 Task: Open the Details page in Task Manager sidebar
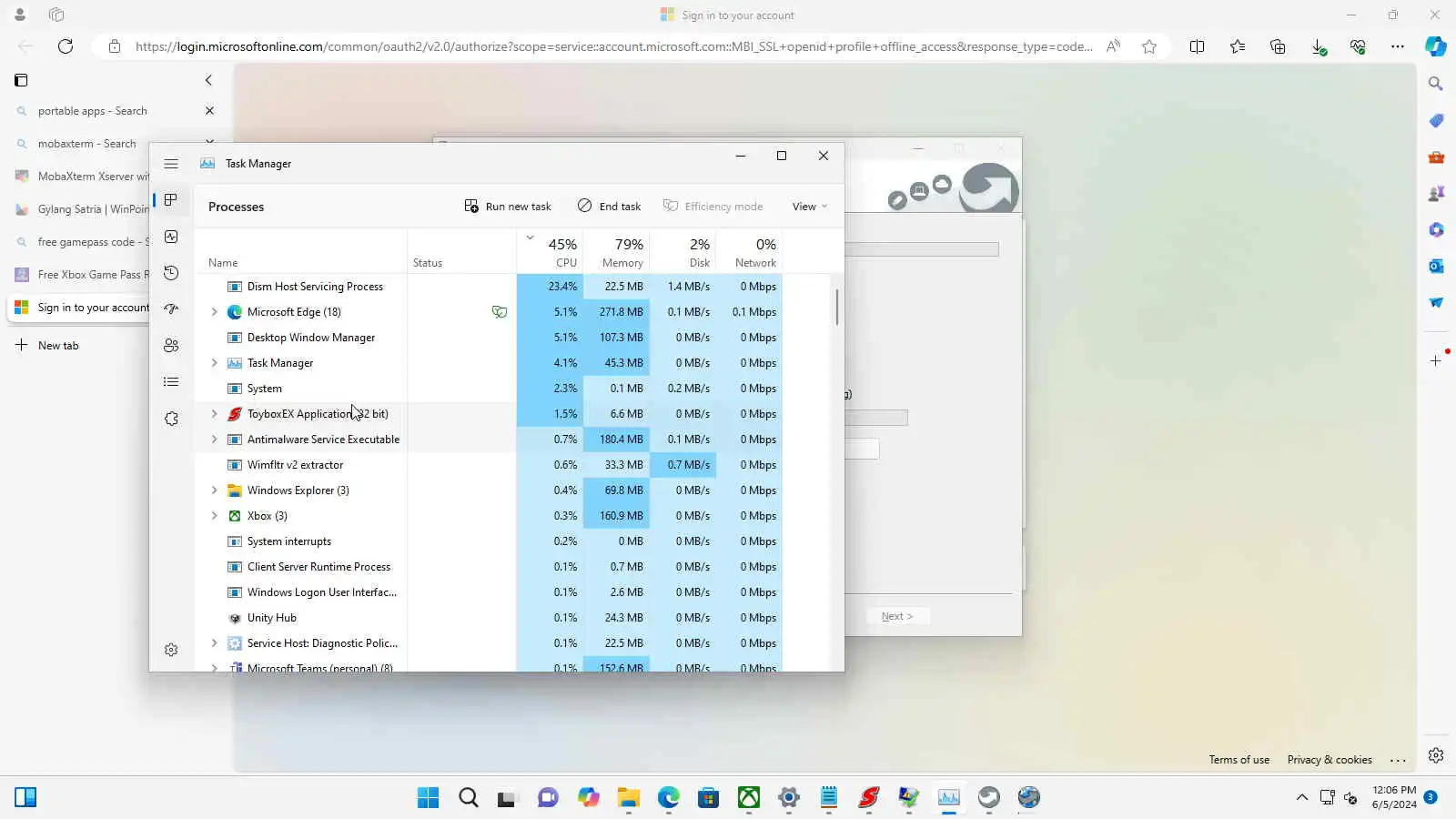point(171,382)
